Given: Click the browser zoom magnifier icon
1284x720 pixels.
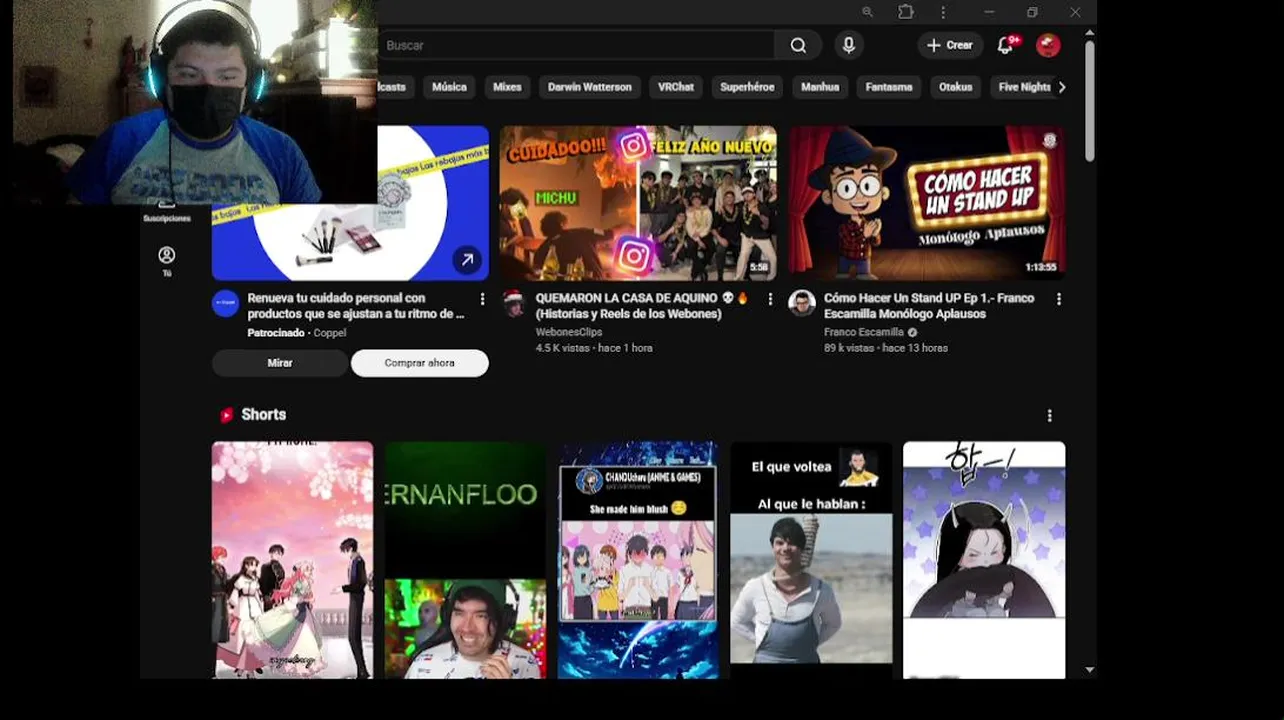Looking at the screenshot, I should 867,12.
